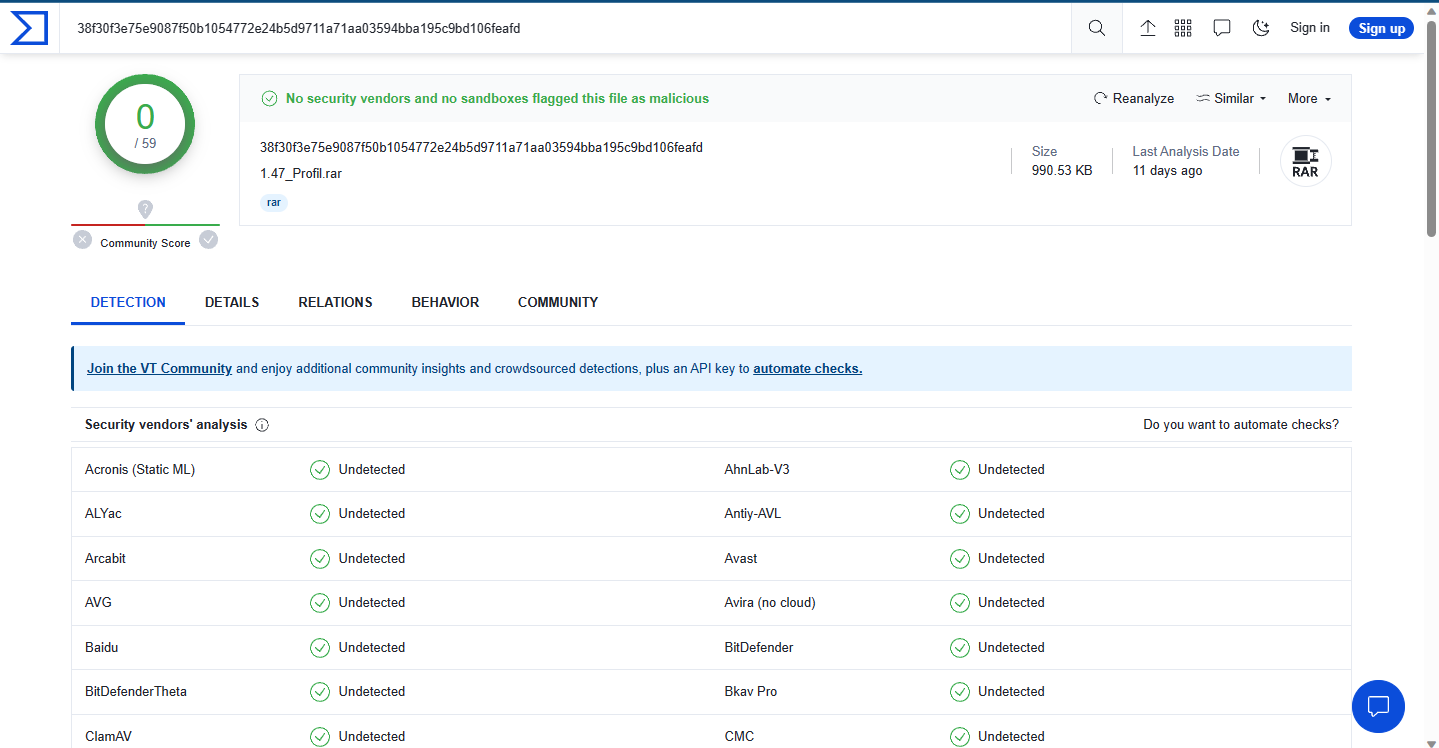Switch to the DETECTION tab
The image size is (1439, 748).
[128, 302]
